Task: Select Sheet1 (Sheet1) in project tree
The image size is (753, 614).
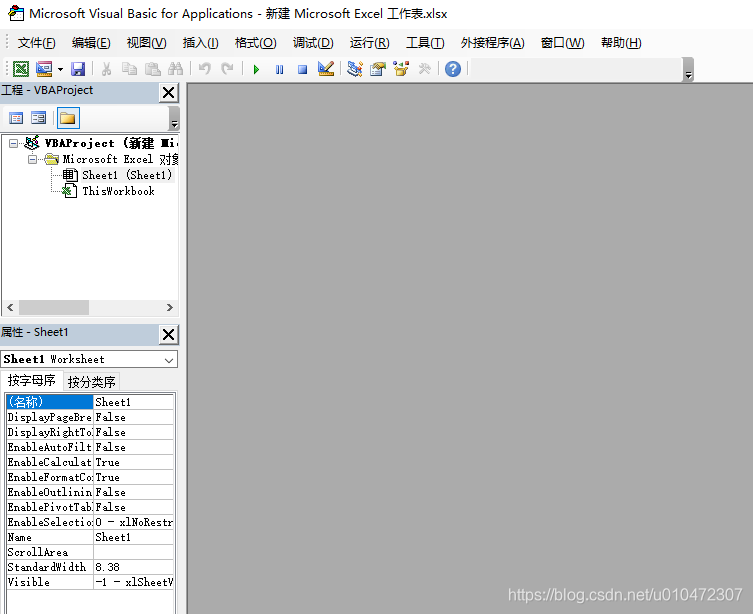Action: tap(127, 175)
